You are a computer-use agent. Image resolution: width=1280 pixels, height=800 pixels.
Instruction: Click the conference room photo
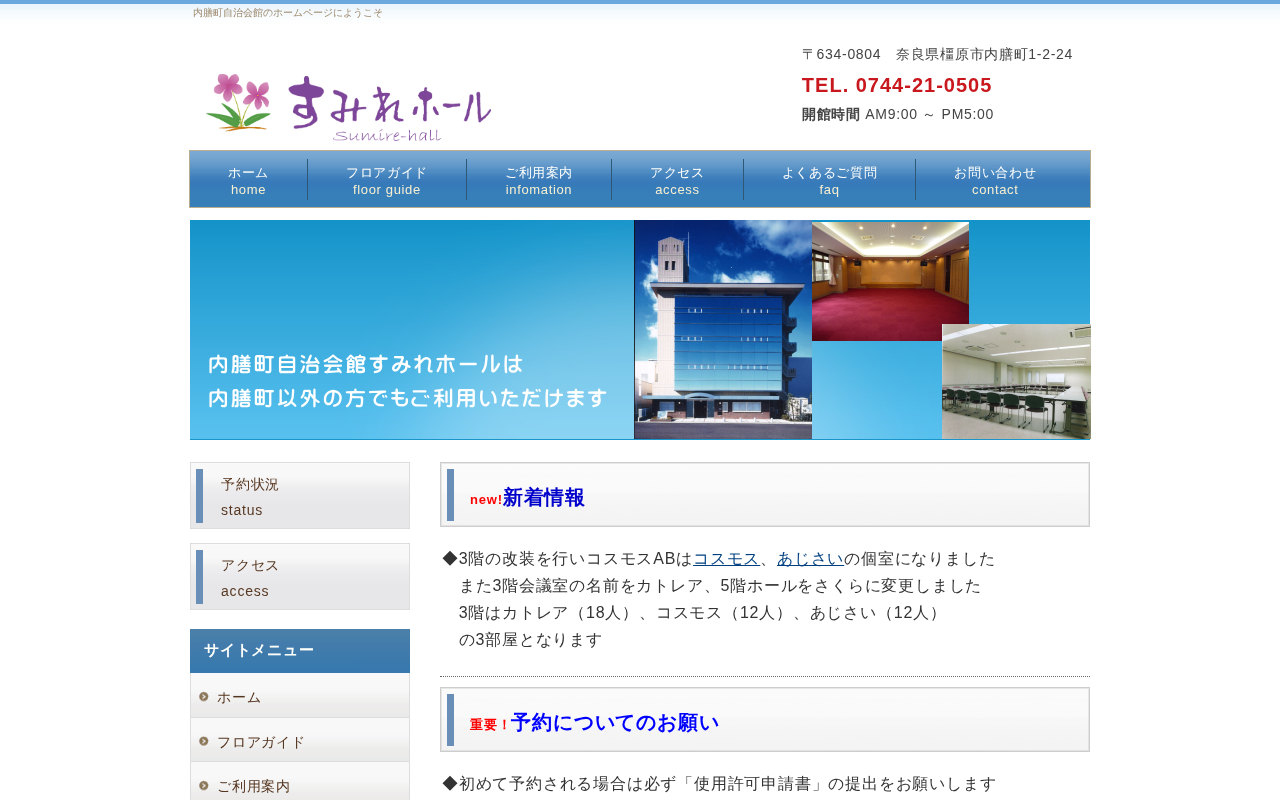[1016, 381]
